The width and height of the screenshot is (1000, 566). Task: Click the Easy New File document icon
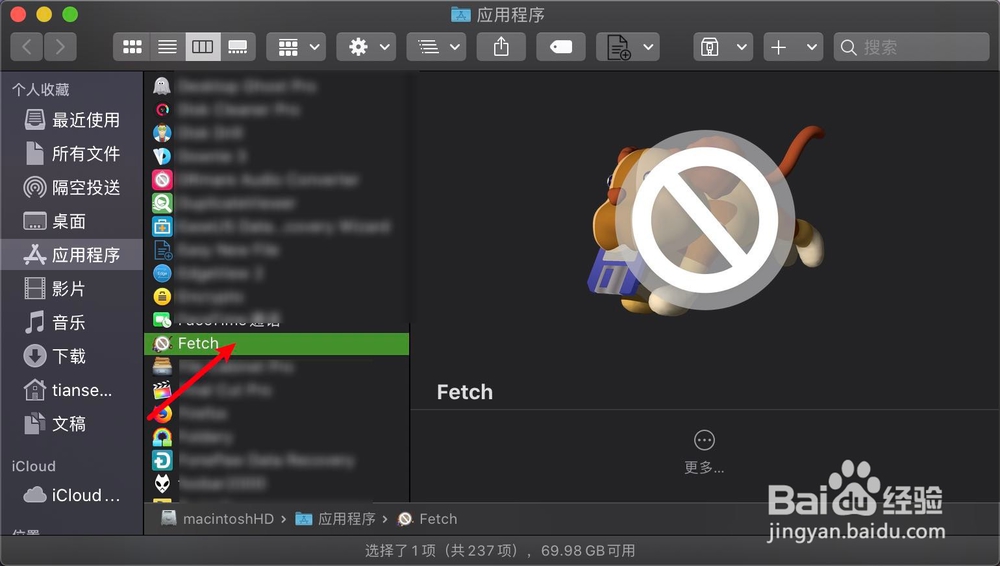(x=162, y=250)
